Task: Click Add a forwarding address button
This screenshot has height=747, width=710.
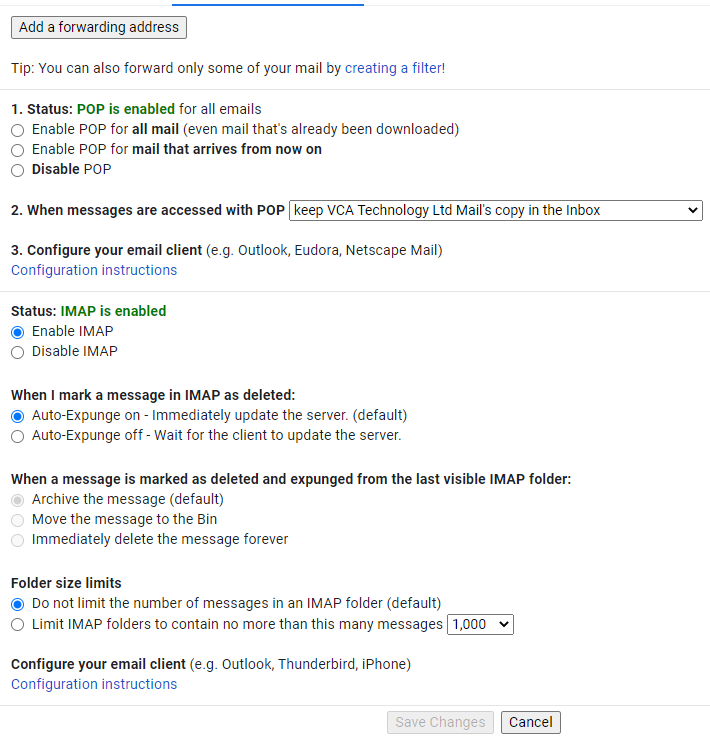Action: [x=99, y=27]
